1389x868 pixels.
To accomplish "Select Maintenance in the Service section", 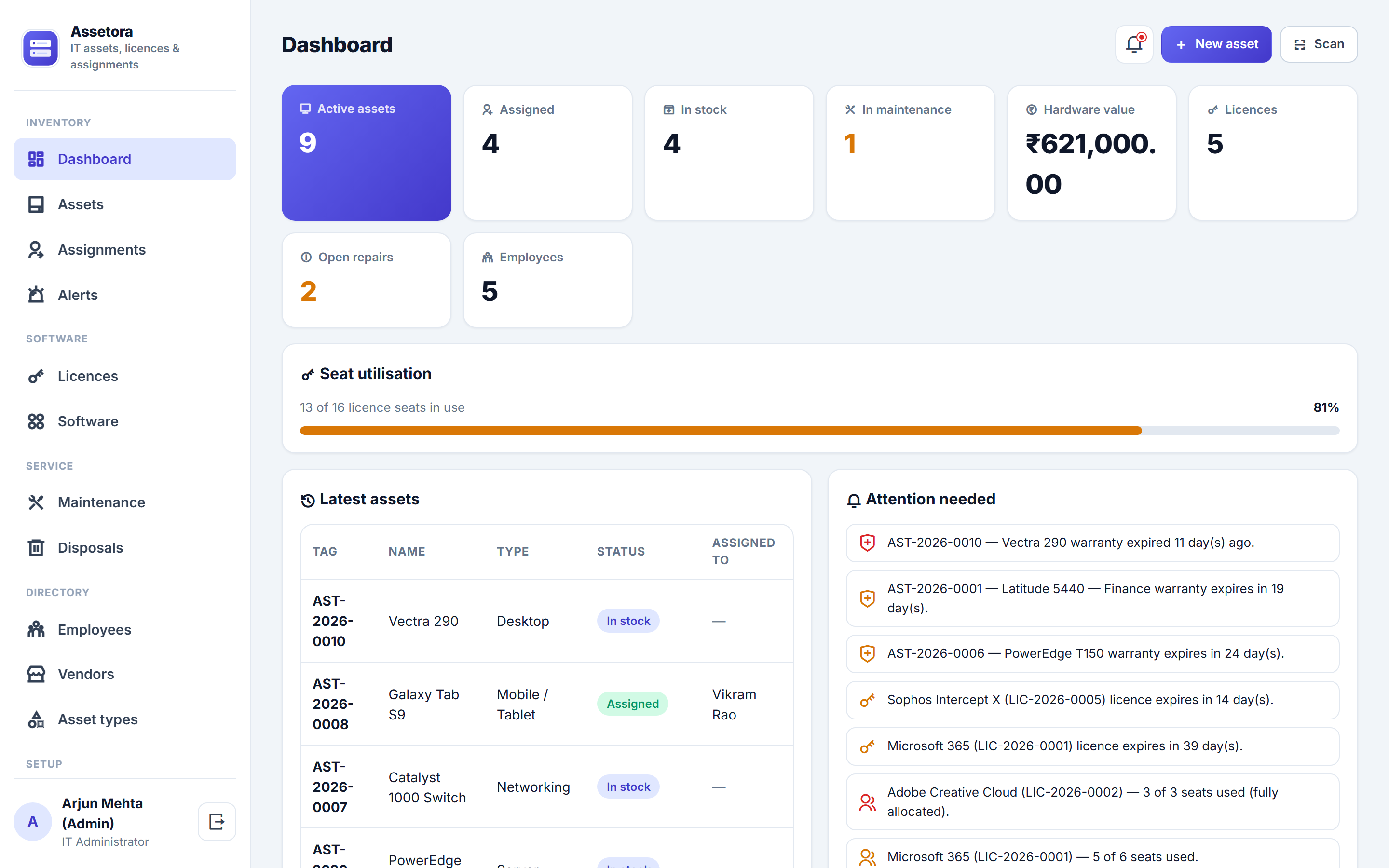I will (x=124, y=502).
